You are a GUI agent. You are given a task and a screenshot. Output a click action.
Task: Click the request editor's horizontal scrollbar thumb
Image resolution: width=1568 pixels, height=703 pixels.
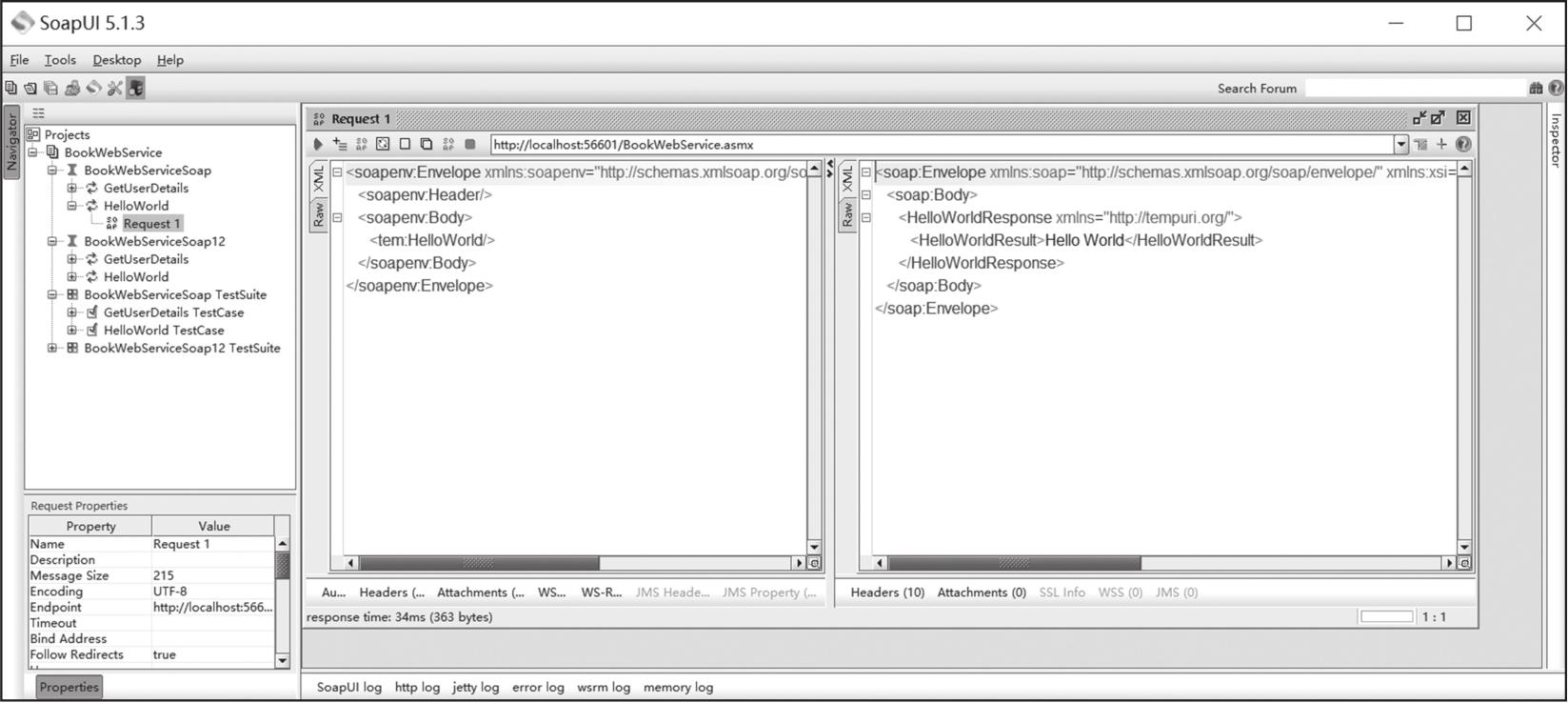[479, 563]
